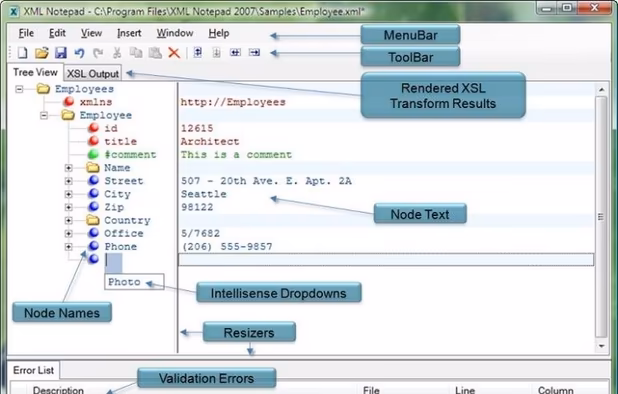Viewport: 618px width, 394px height.
Task: Nudge the node left via the toolbar icon
Action: pos(235,52)
